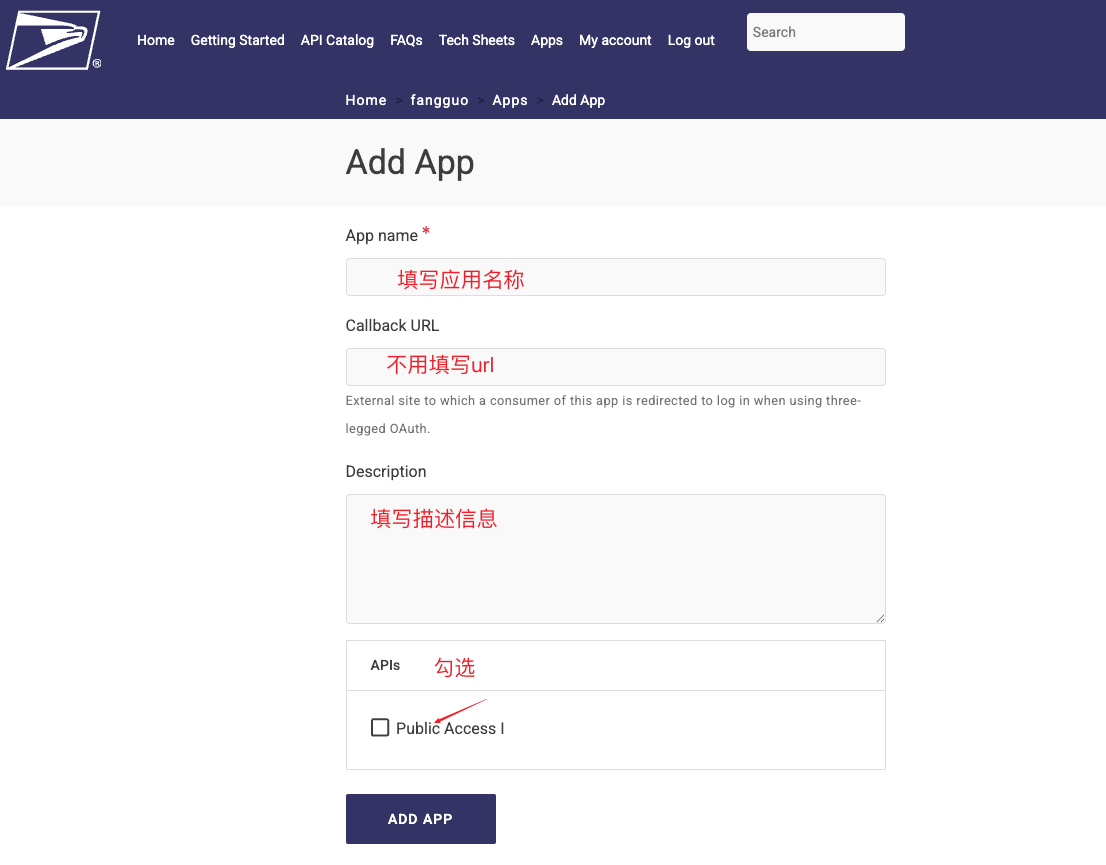Focus the App name field
The width and height of the screenshot is (1106, 865).
click(615, 277)
